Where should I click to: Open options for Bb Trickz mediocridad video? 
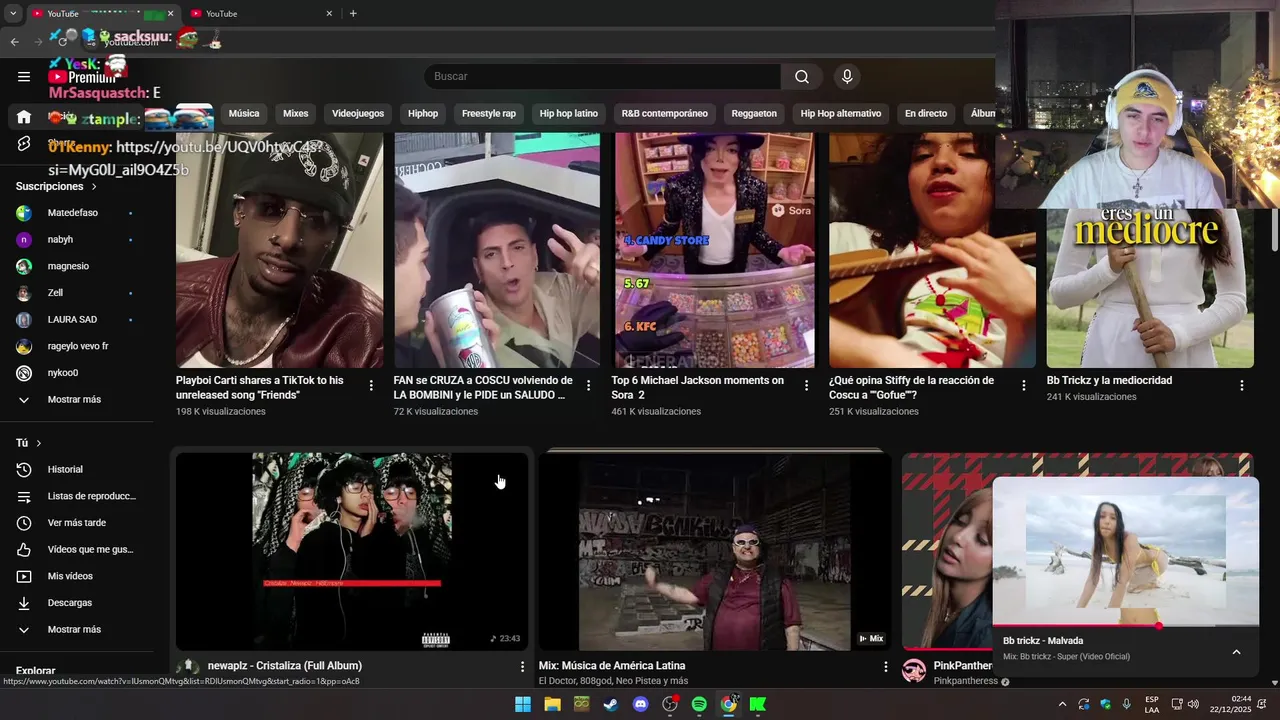[x=1242, y=385]
